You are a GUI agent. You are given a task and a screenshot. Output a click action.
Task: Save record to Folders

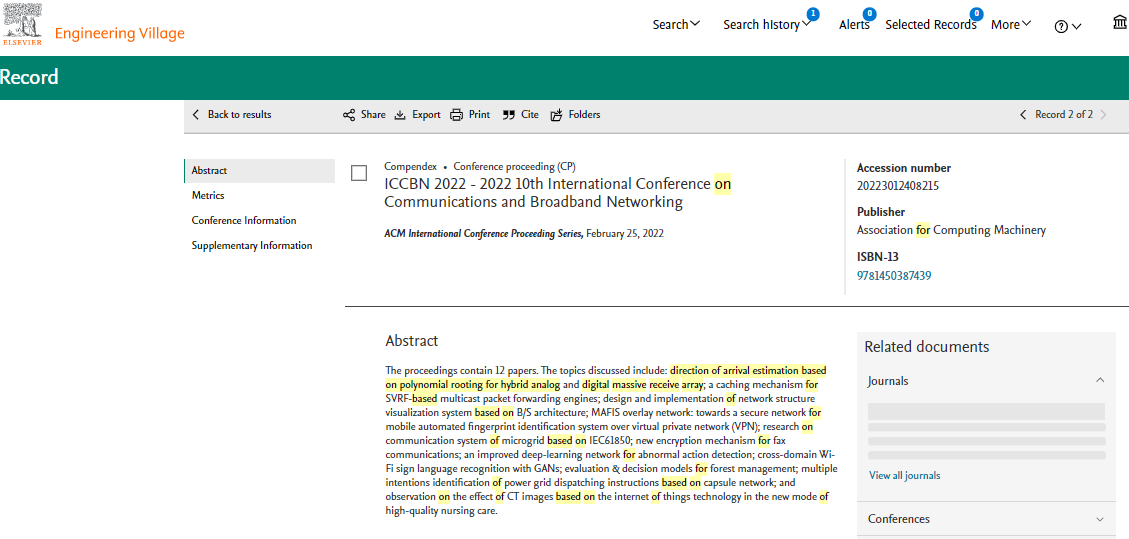(575, 114)
